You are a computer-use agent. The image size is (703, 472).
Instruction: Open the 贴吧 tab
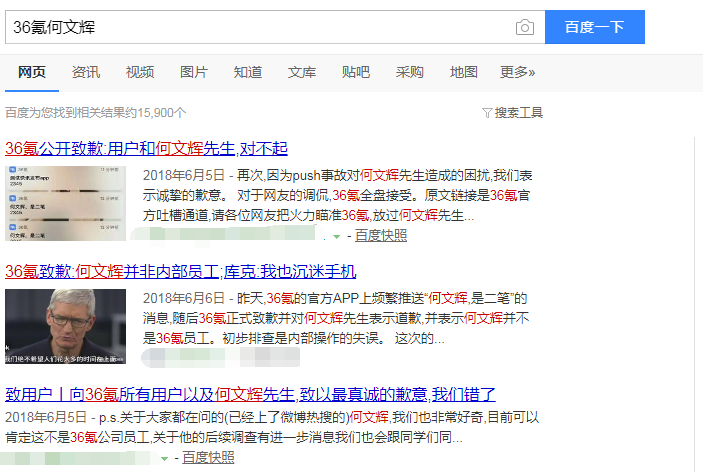pos(356,72)
